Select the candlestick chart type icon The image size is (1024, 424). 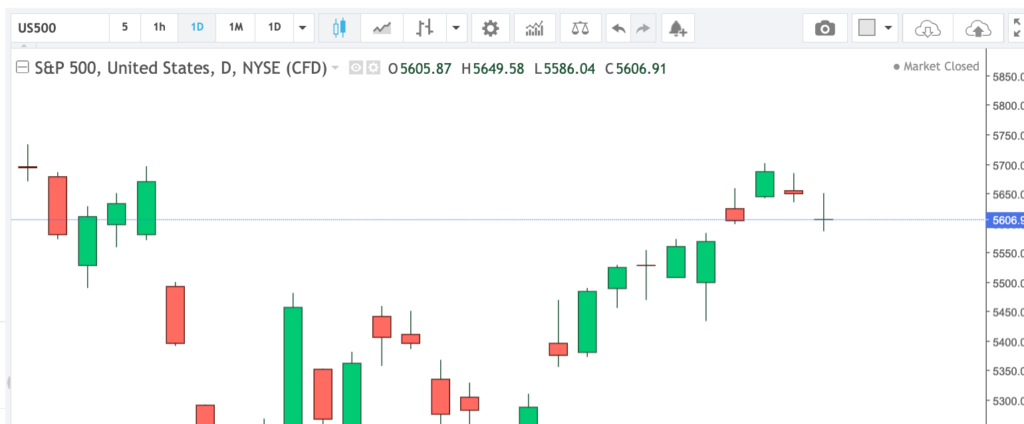(x=339, y=28)
